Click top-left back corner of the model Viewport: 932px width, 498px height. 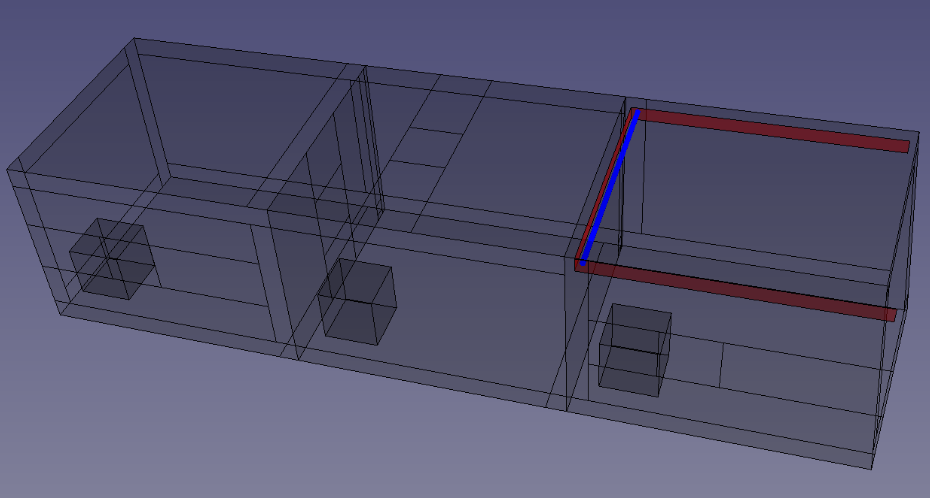click(x=135, y=40)
